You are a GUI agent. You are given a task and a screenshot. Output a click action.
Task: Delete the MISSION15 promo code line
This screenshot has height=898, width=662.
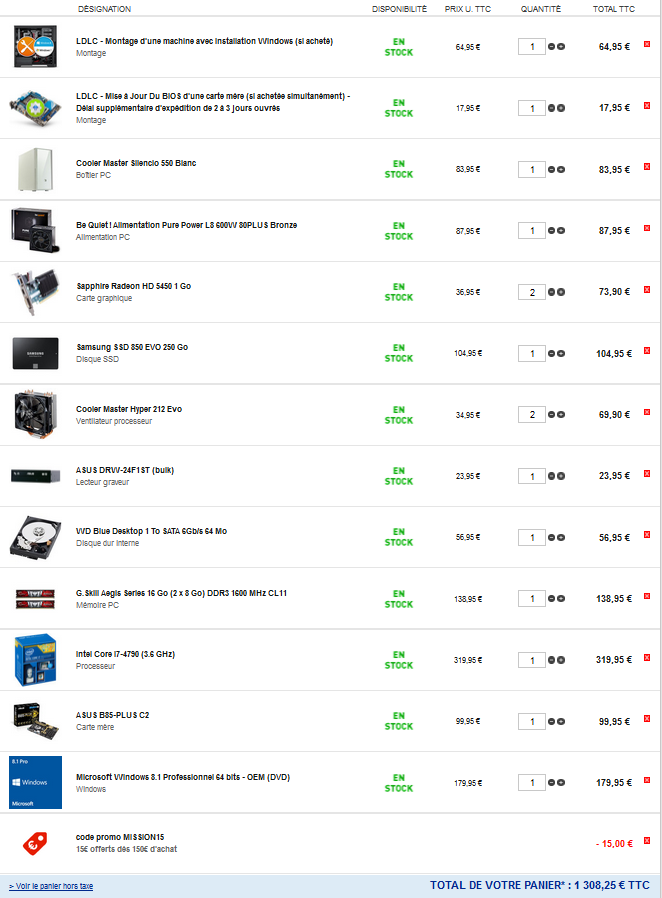pyautogui.click(x=647, y=841)
